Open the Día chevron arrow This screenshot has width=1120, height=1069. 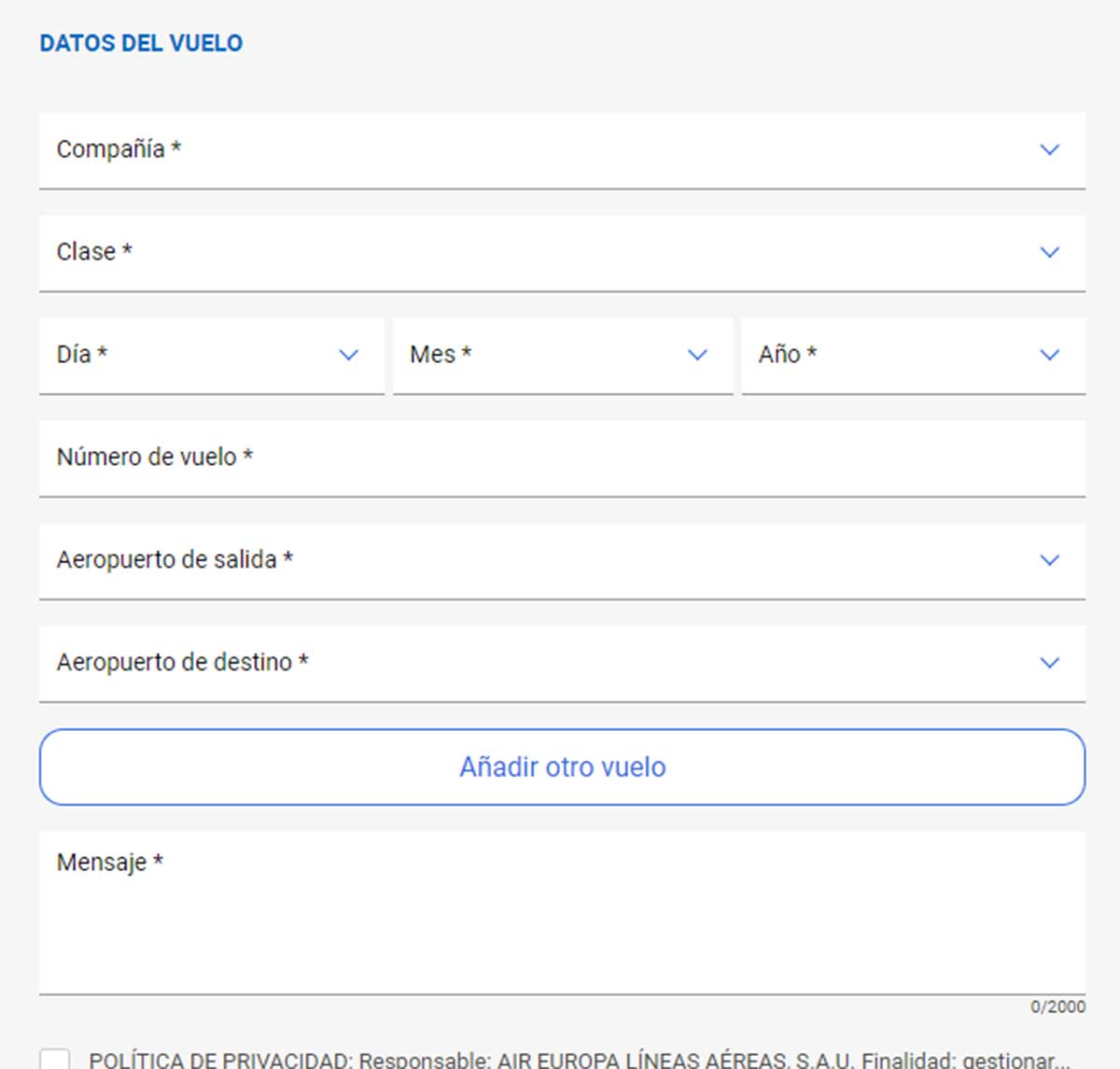point(349,355)
